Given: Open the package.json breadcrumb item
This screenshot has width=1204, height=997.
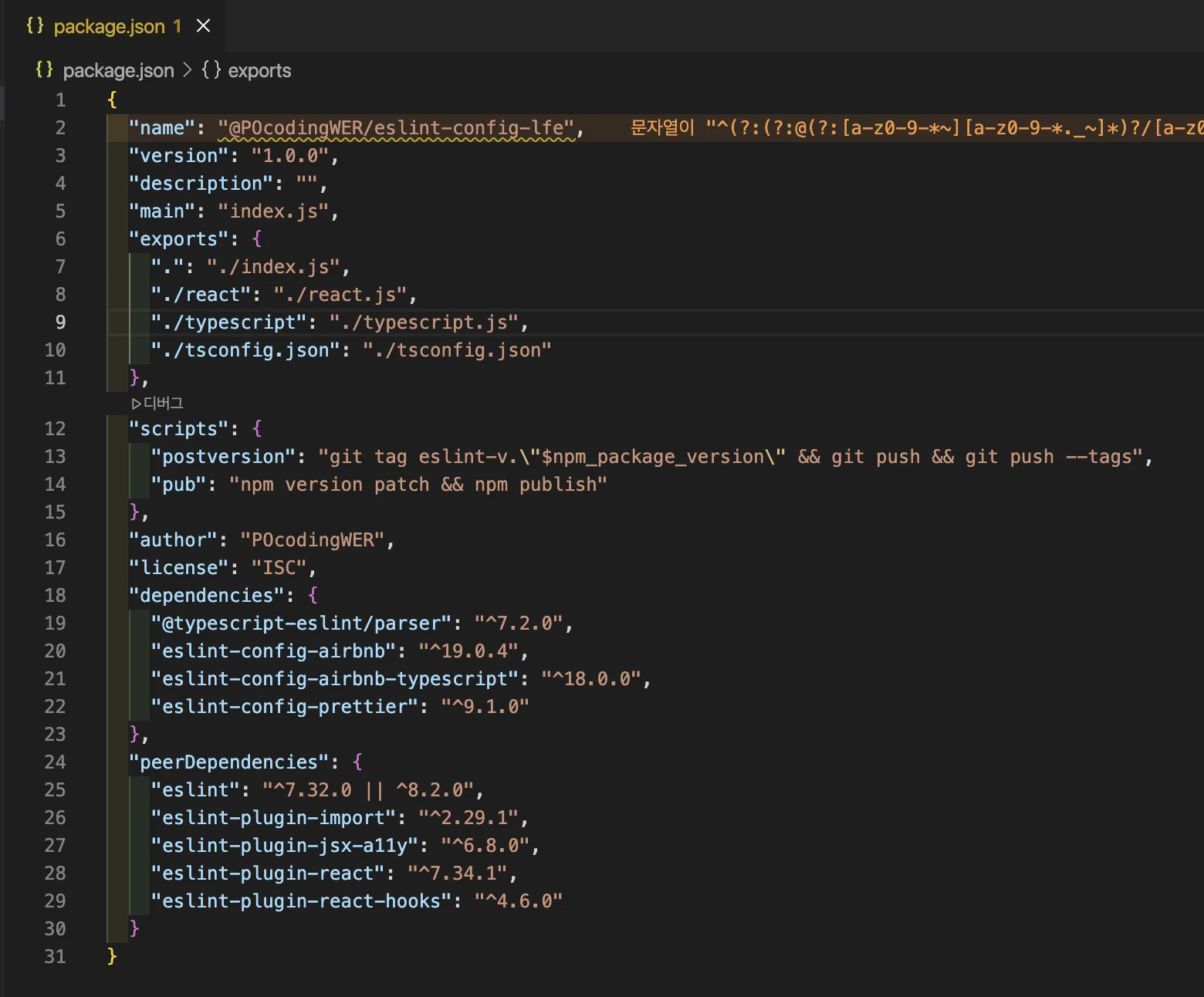Looking at the screenshot, I should tap(118, 70).
